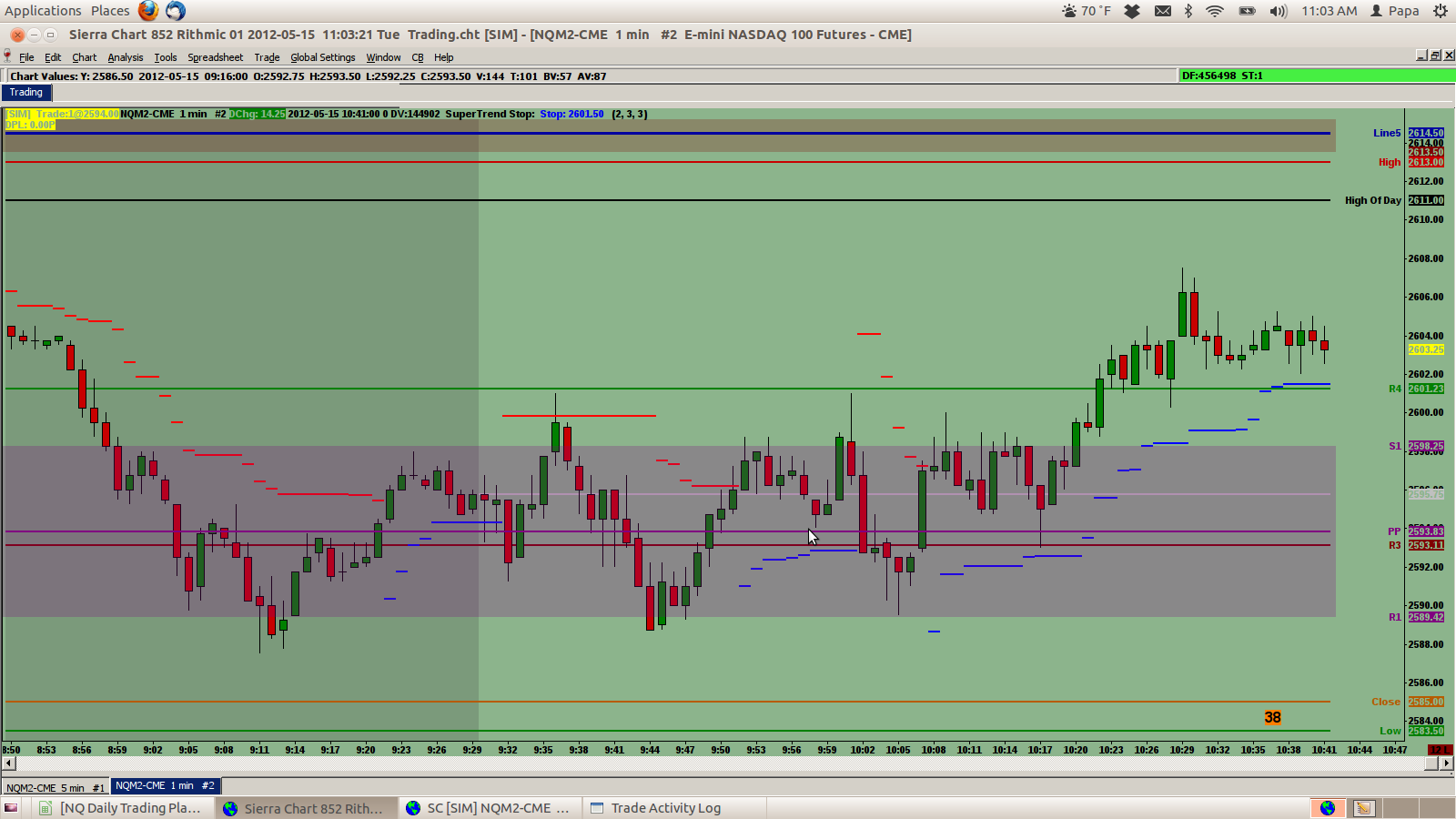Click the green Low level label
This screenshot has width=1456, height=819.
[1390, 731]
